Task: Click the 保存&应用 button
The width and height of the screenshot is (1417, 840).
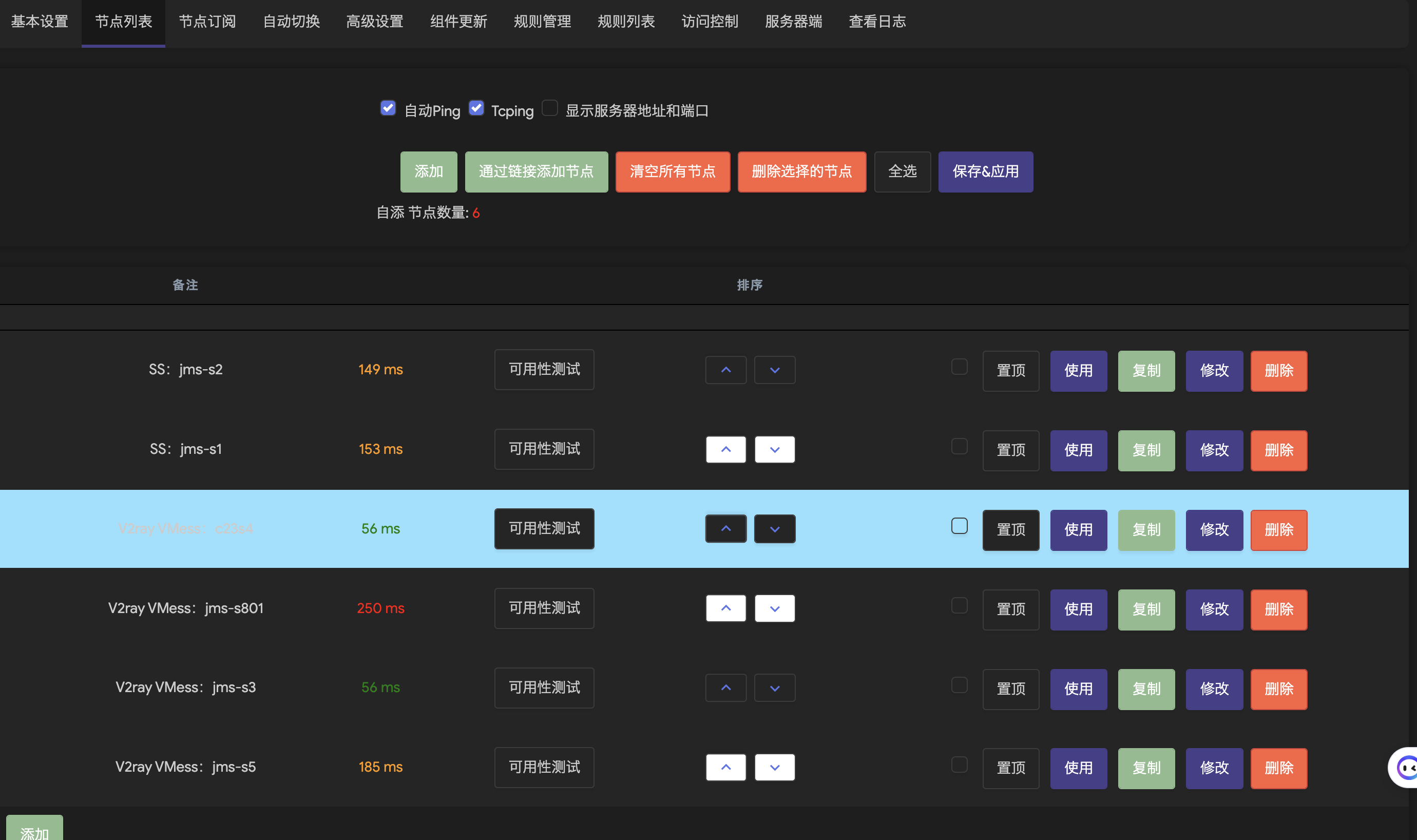Action: pos(985,171)
